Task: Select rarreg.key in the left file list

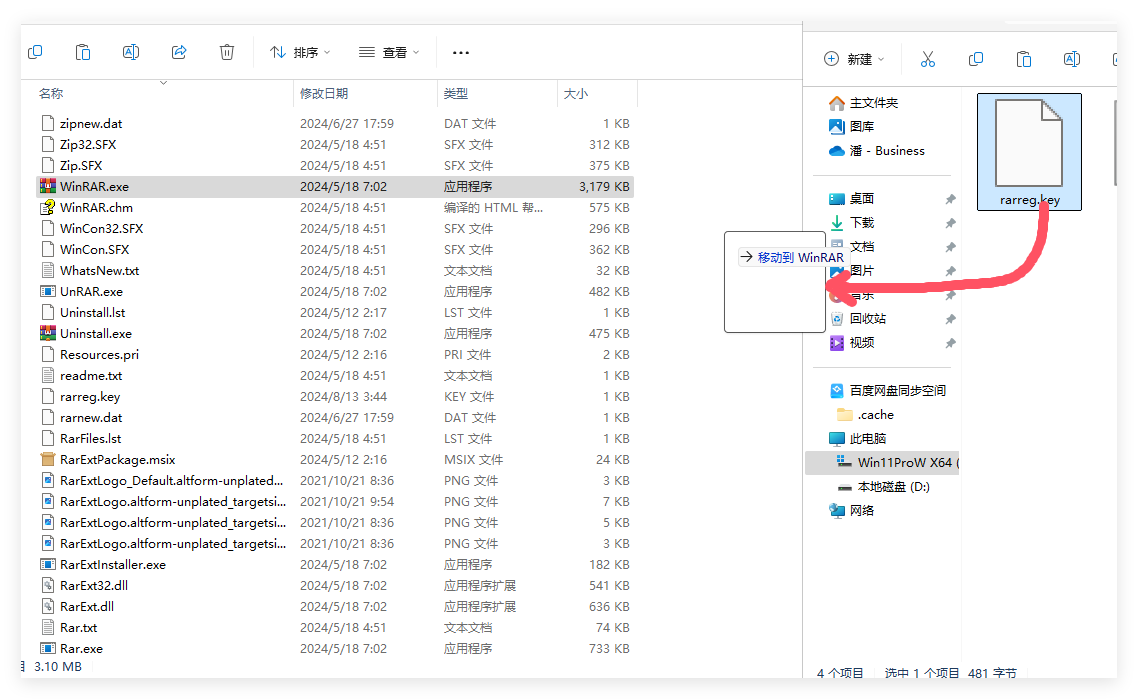Action: [90, 397]
